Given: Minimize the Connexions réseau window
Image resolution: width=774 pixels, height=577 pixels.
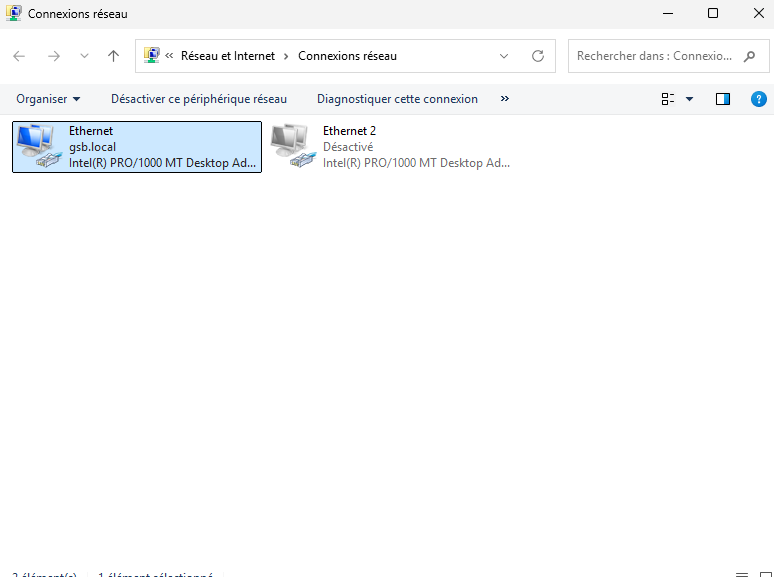Looking at the screenshot, I should (x=668, y=13).
